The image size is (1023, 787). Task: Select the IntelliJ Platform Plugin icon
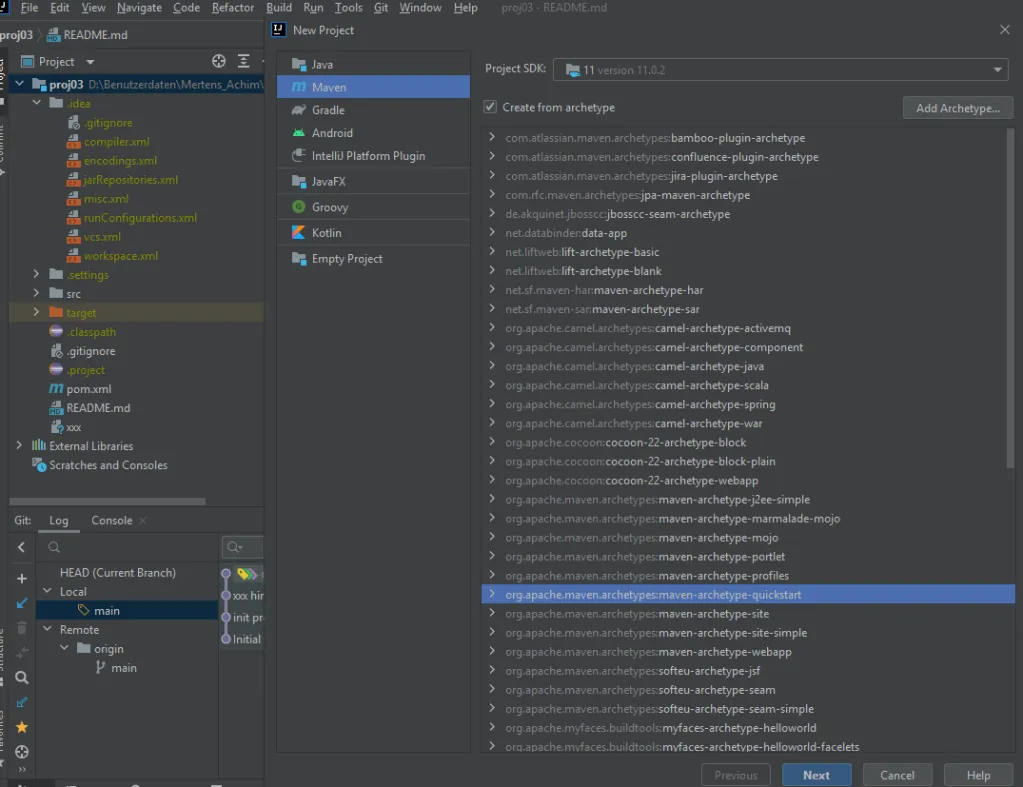pyautogui.click(x=299, y=155)
